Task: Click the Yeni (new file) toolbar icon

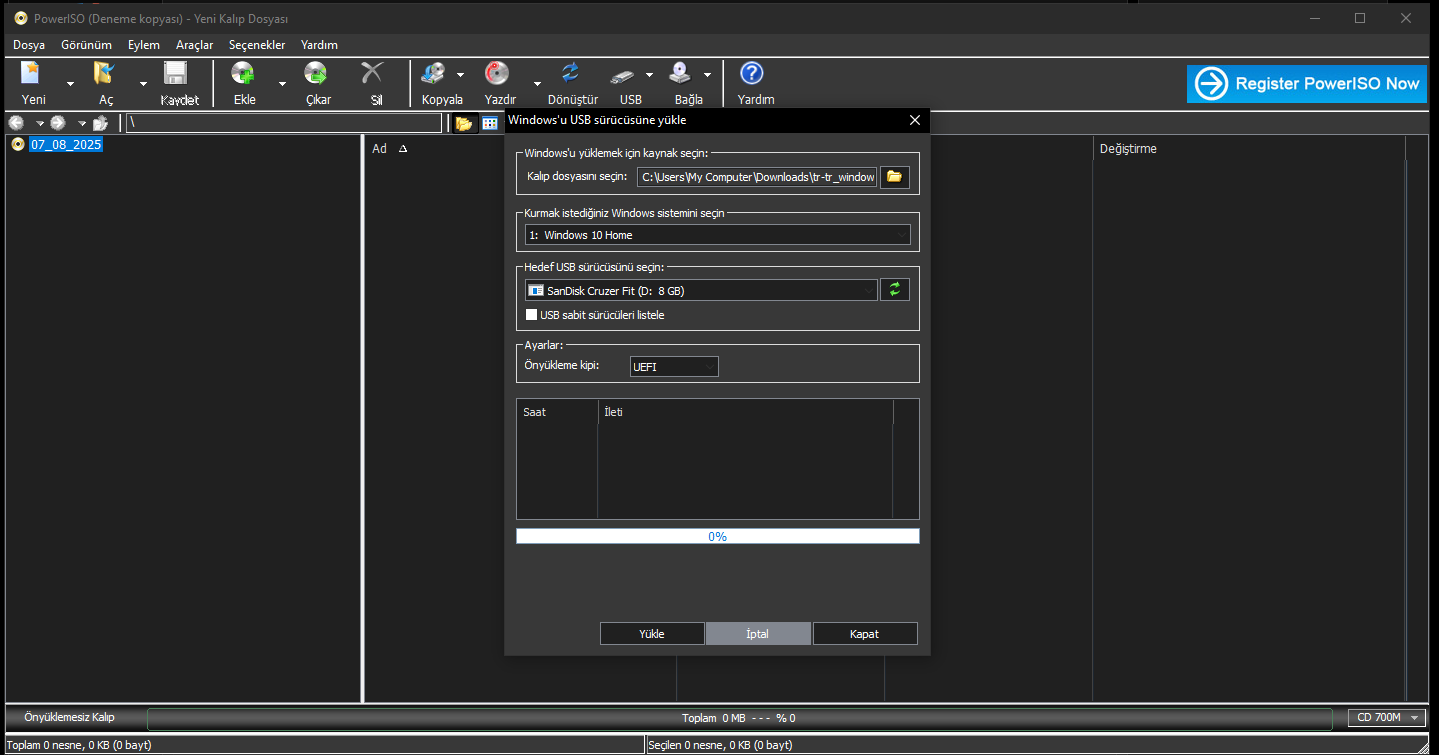Action: click(32, 74)
